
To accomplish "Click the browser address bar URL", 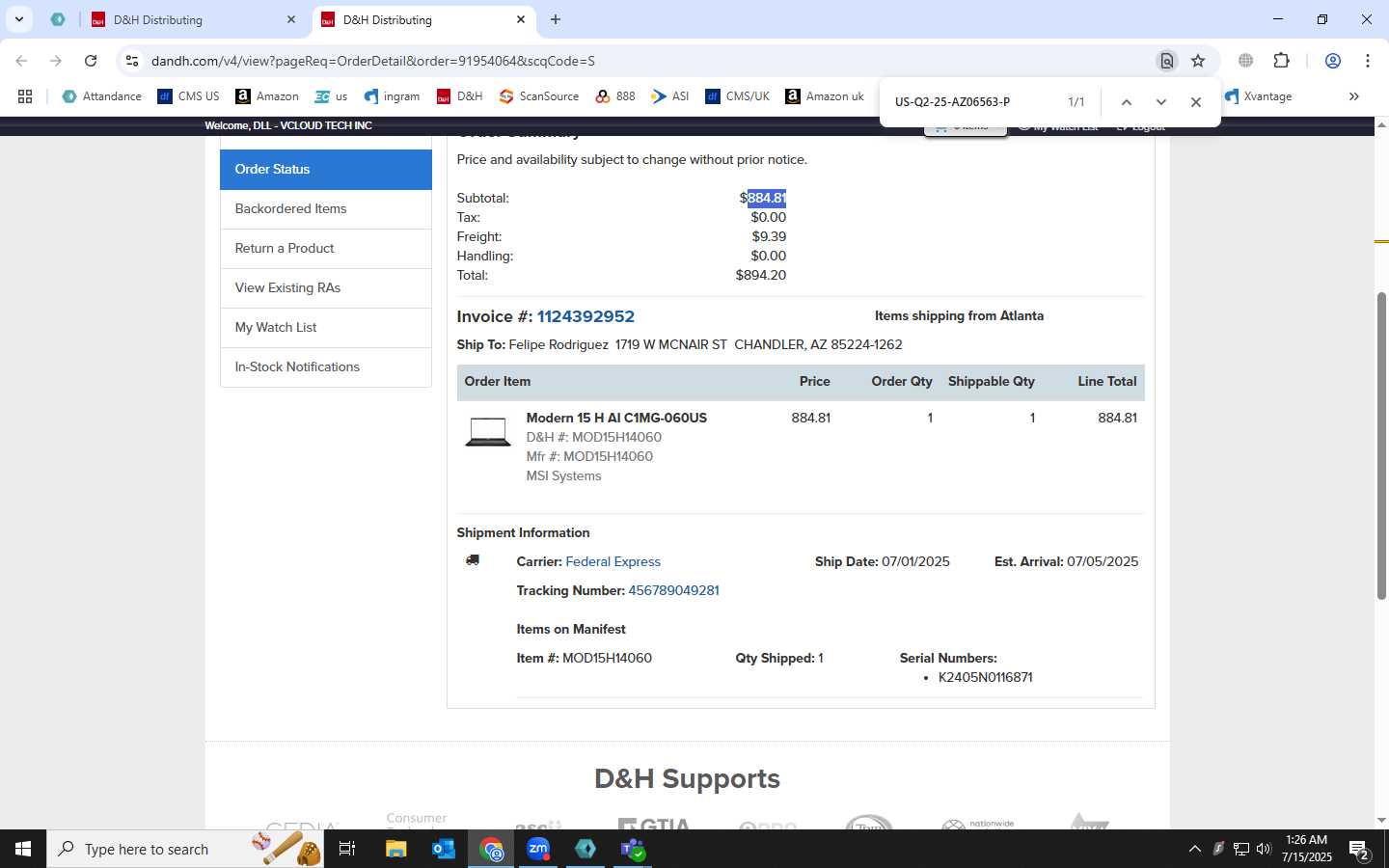I will pyautogui.click(x=372, y=61).
